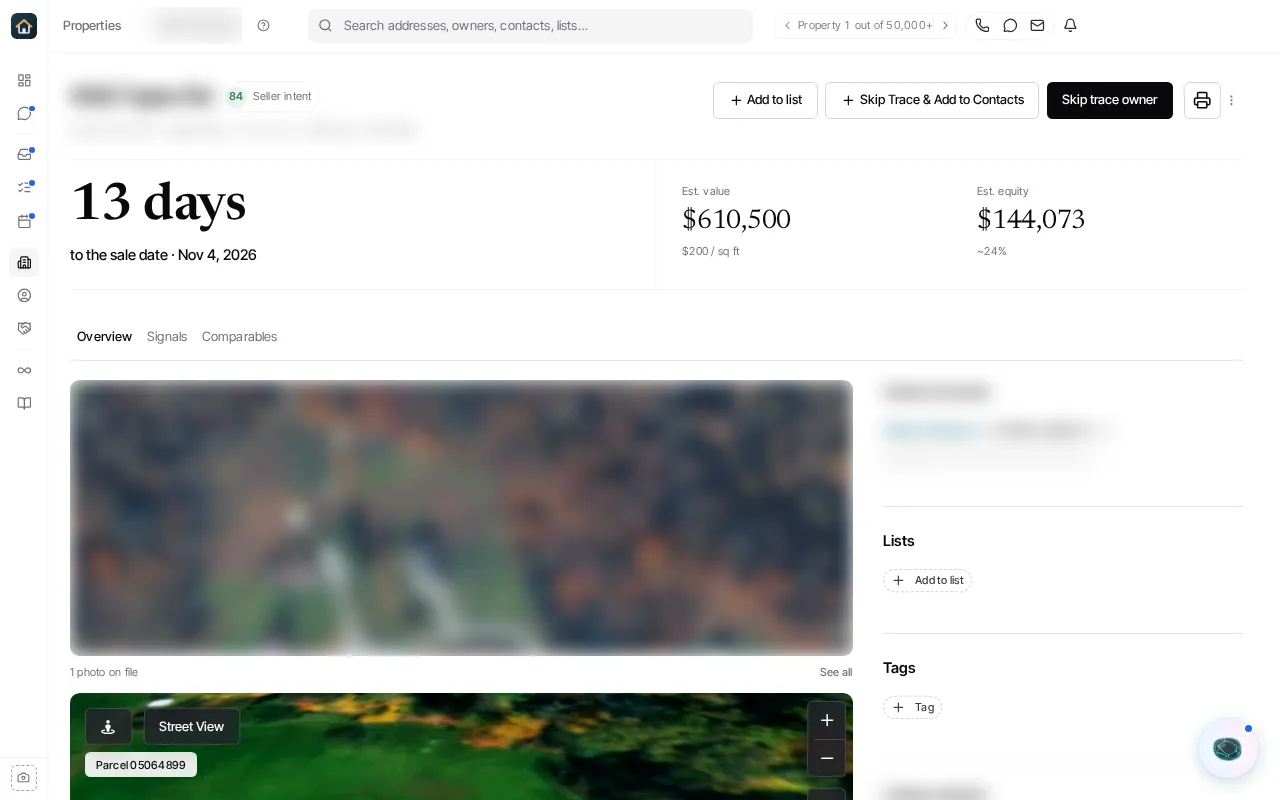This screenshot has width=1280, height=800.
Task: Click the Parcel 05064899 label
Action: (141, 765)
